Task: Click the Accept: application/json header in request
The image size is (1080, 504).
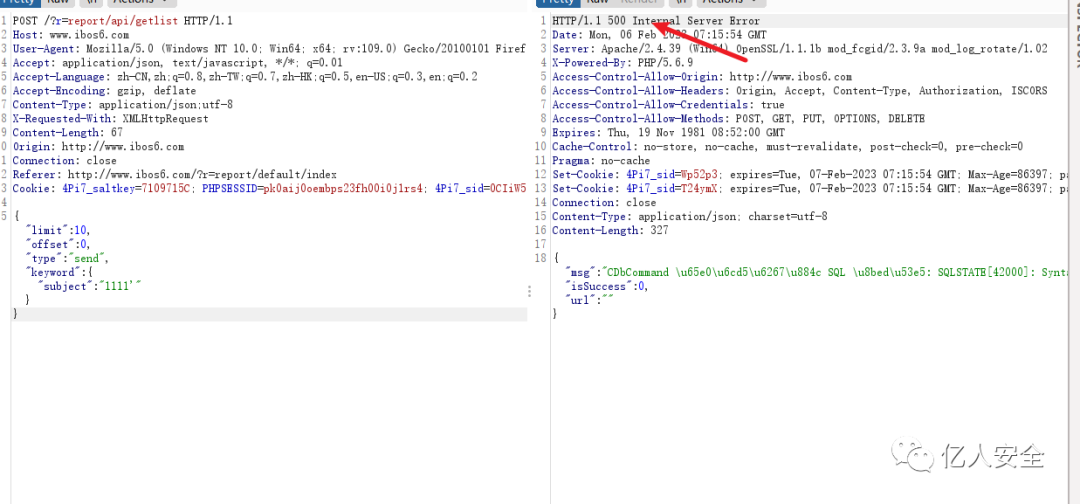Action: pyautogui.click(x=177, y=63)
